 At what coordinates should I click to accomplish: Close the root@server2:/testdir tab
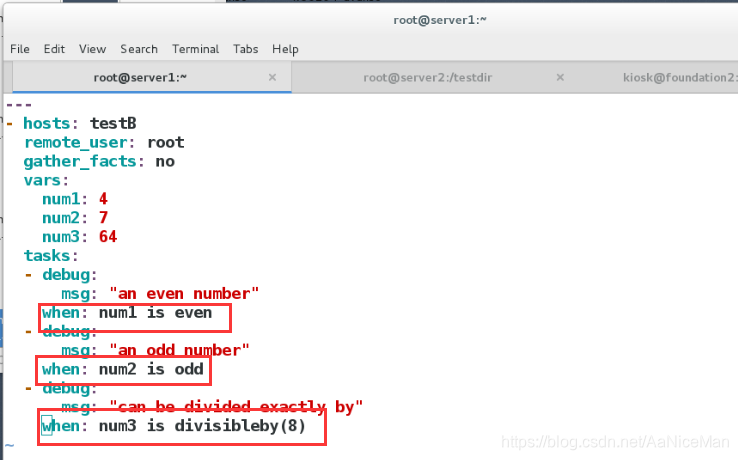(x=560, y=77)
